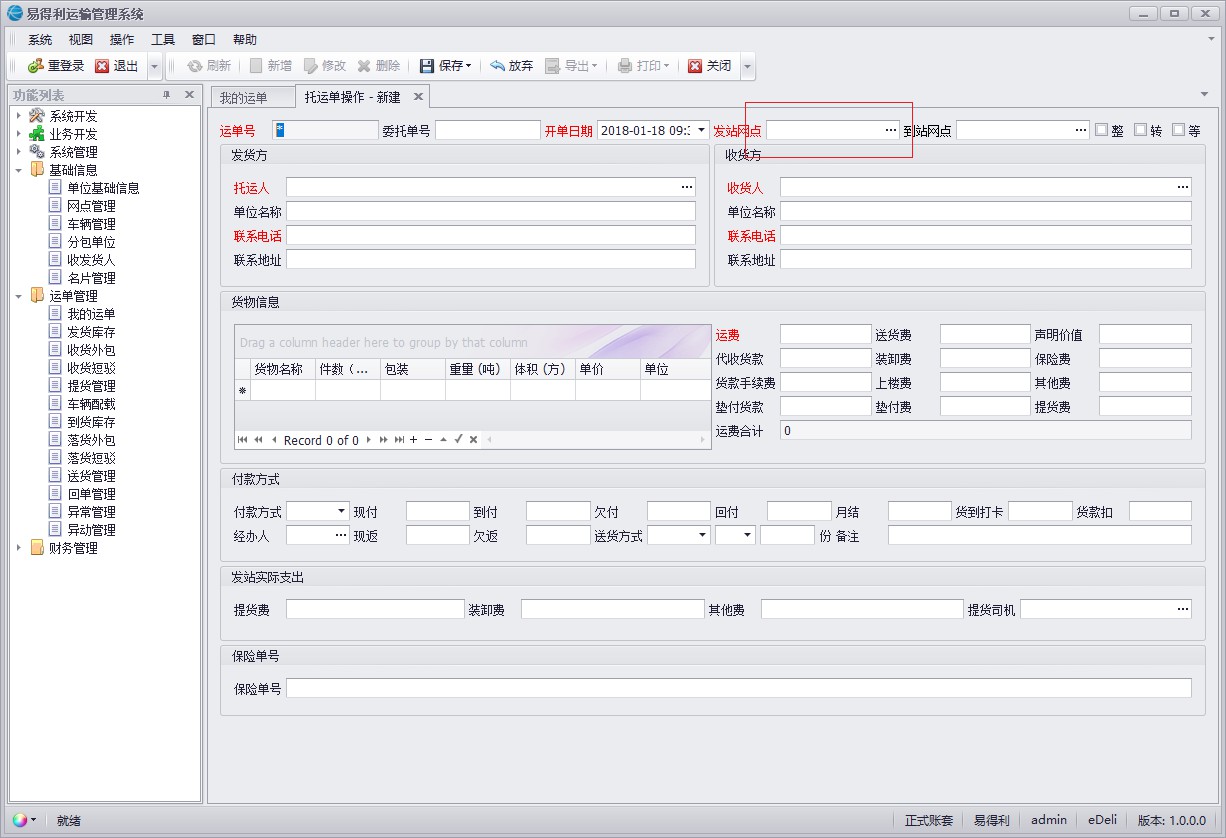Click the browse button beside 托运人
This screenshot has height=838, width=1226.
point(686,186)
